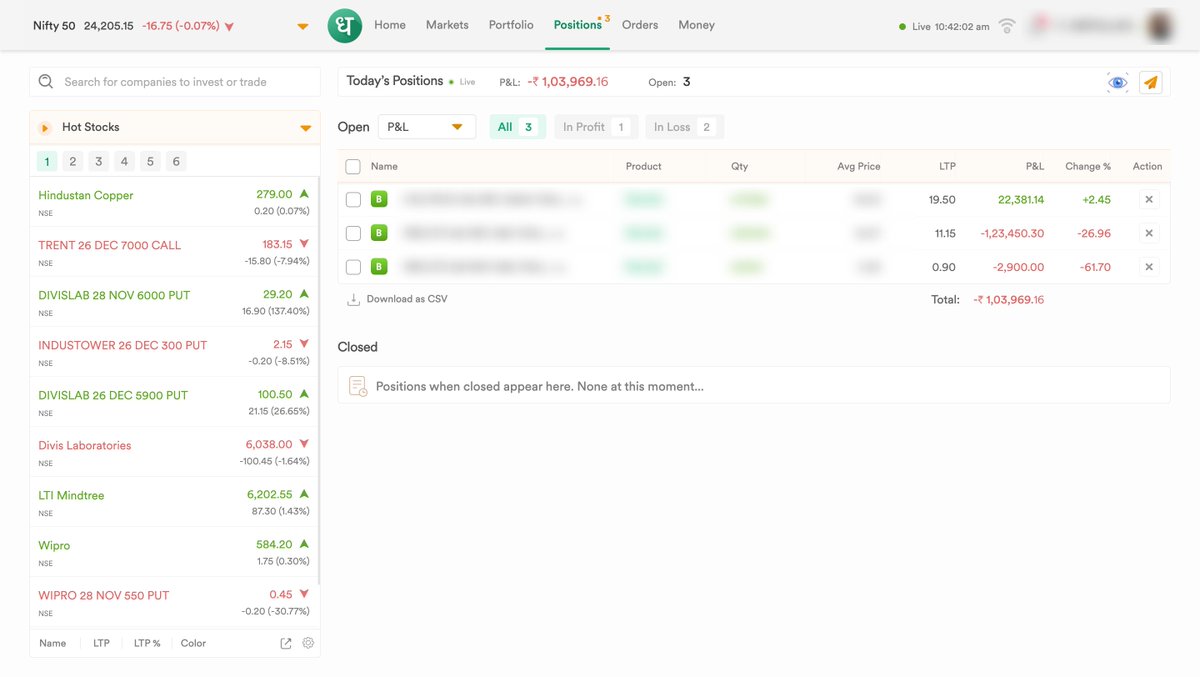Select DIVISLAB 28 NOV 6000 PUT
Viewport: 1200px width, 677px height.
point(174,302)
